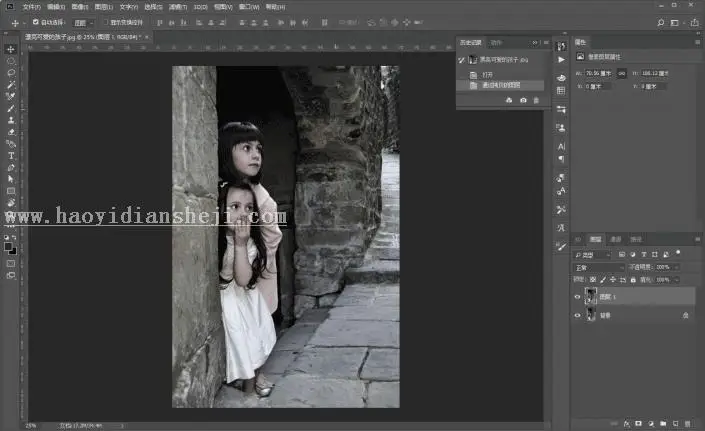Select the Magic Wand tool

tap(11, 84)
